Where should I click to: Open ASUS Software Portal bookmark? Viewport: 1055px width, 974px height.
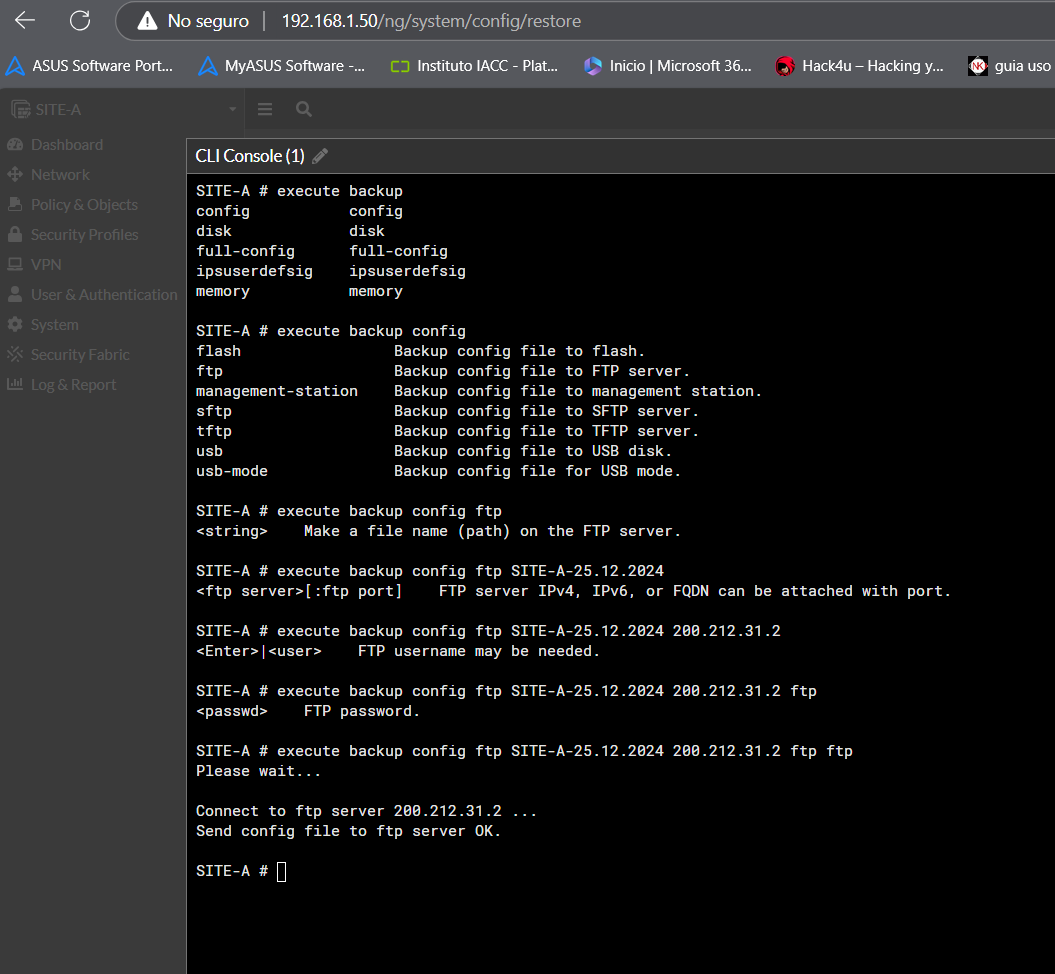[90, 66]
